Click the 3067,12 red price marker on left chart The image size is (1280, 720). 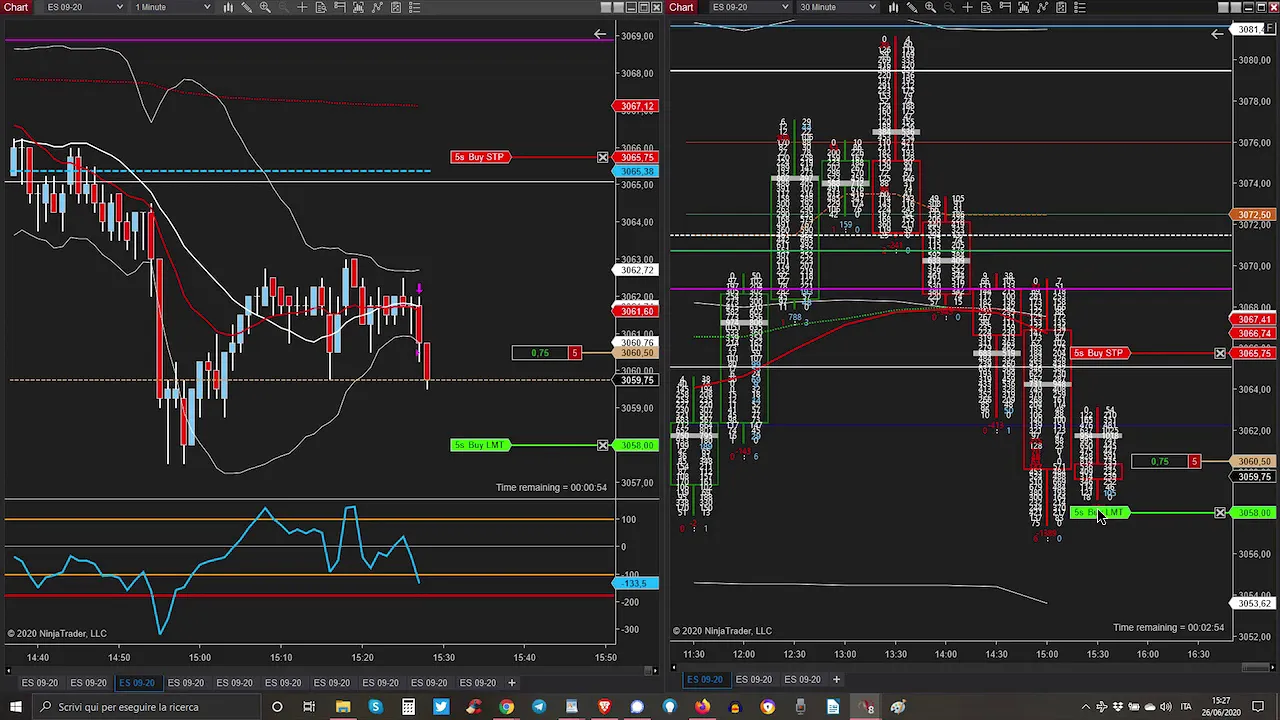(636, 106)
